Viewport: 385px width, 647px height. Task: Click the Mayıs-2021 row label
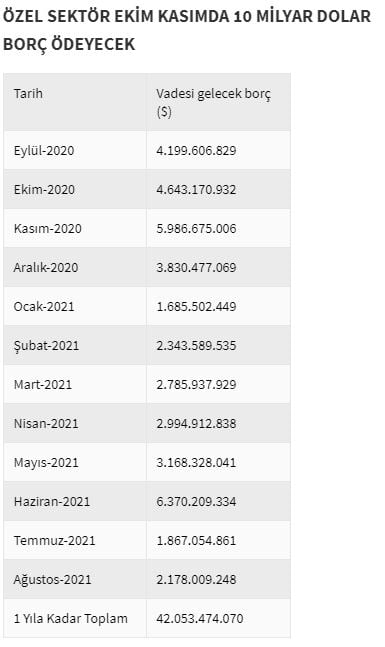(x=46, y=463)
